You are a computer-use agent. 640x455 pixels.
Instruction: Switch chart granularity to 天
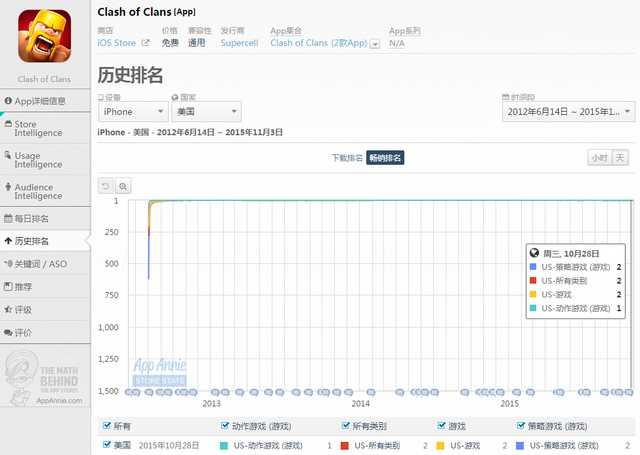(620, 158)
